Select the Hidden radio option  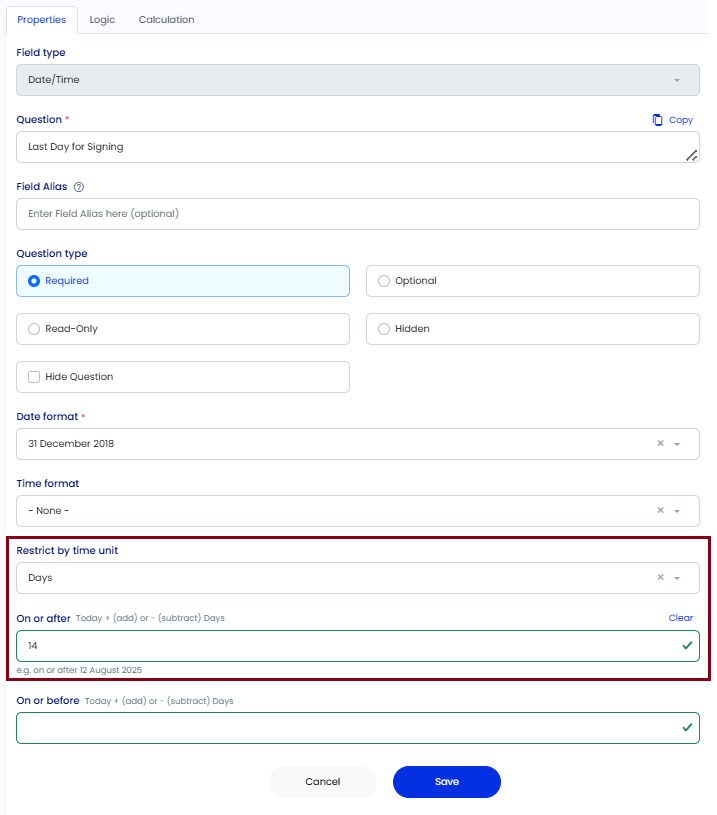pyautogui.click(x=384, y=329)
